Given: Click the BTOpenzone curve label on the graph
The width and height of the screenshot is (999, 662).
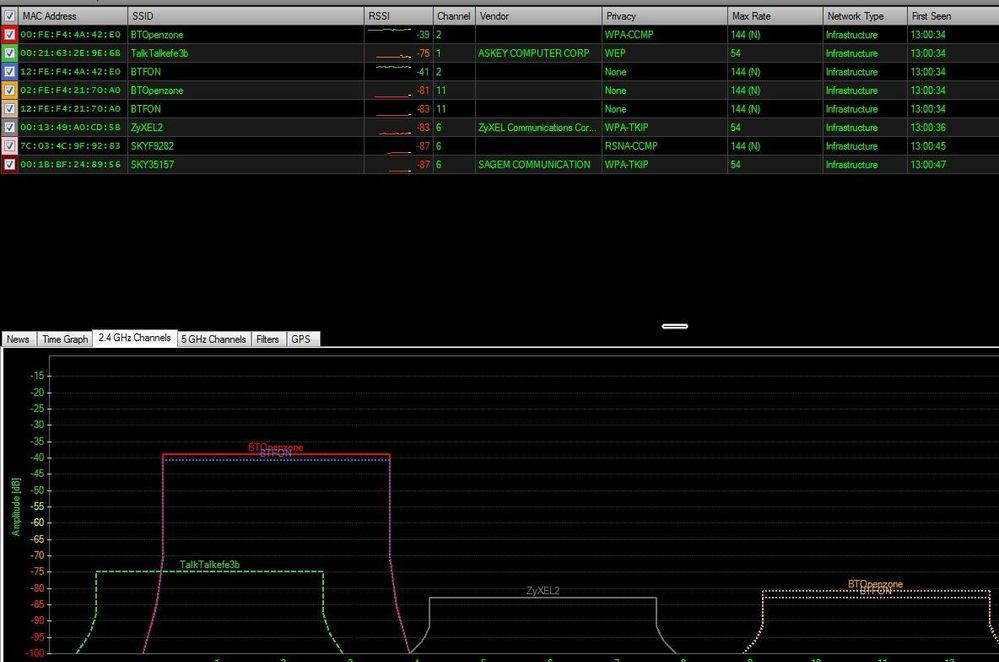Looking at the screenshot, I should (275, 447).
